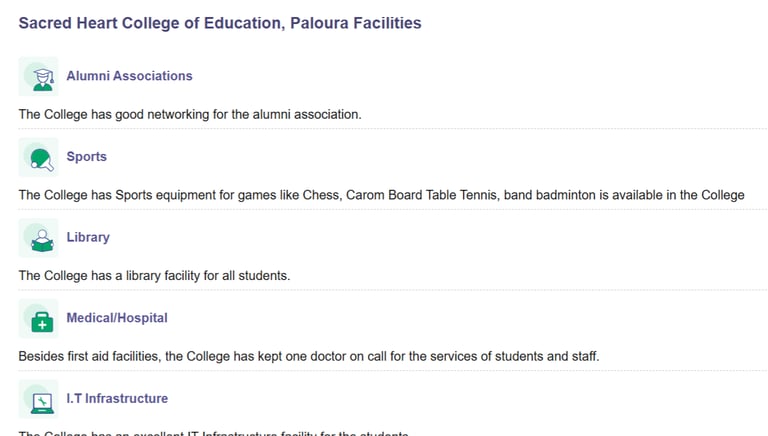Click the Library reader icon
This screenshot has height=436, width=768.
38,238
